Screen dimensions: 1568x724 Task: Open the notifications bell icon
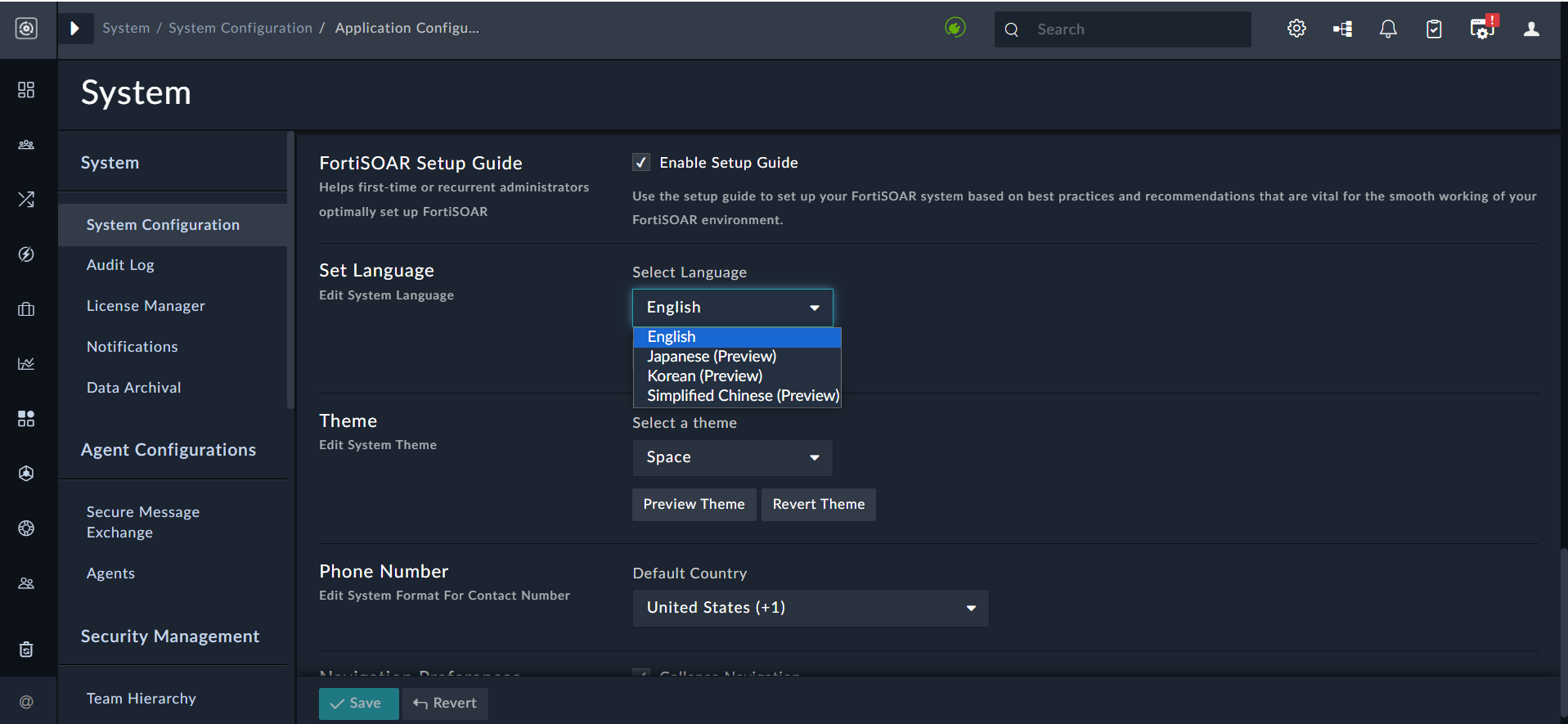pyautogui.click(x=1388, y=29)
